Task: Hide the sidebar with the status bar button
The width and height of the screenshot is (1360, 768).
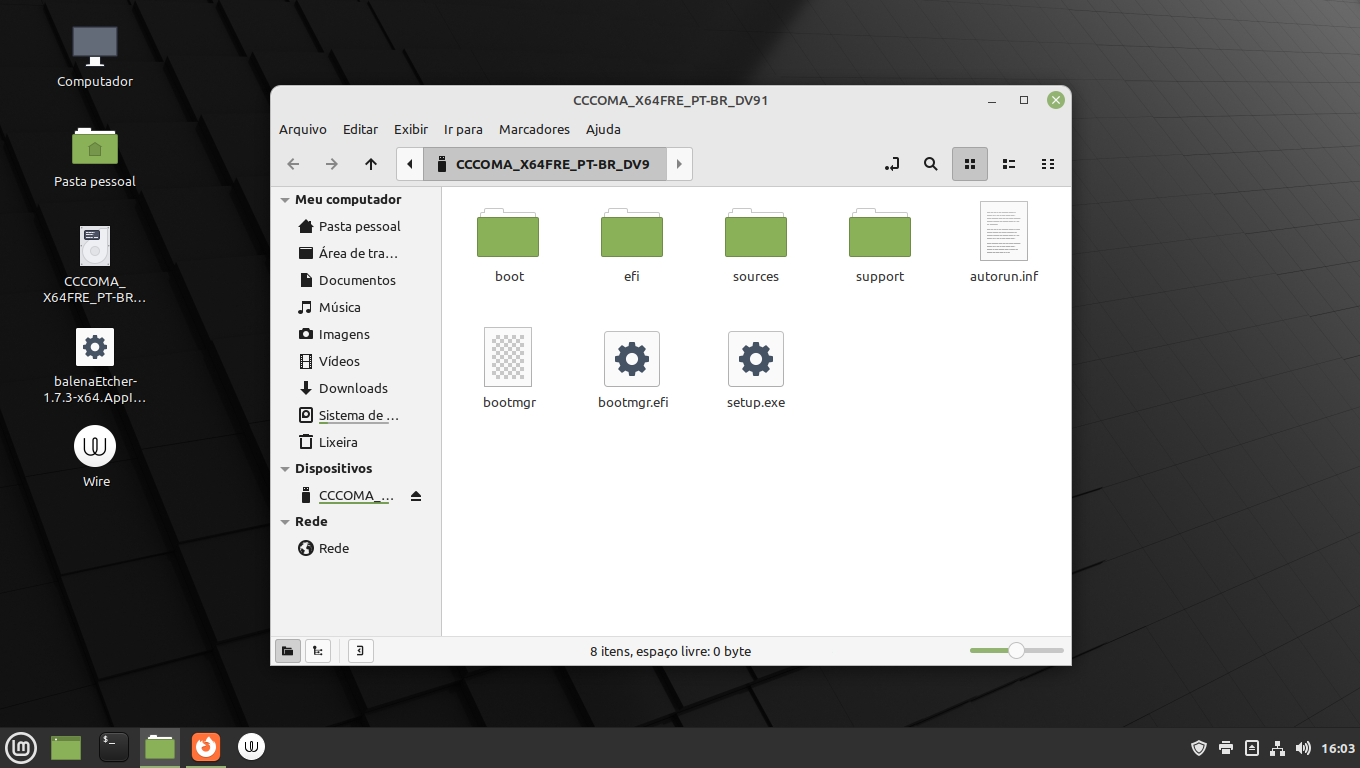Action: (x=360, y=651)
